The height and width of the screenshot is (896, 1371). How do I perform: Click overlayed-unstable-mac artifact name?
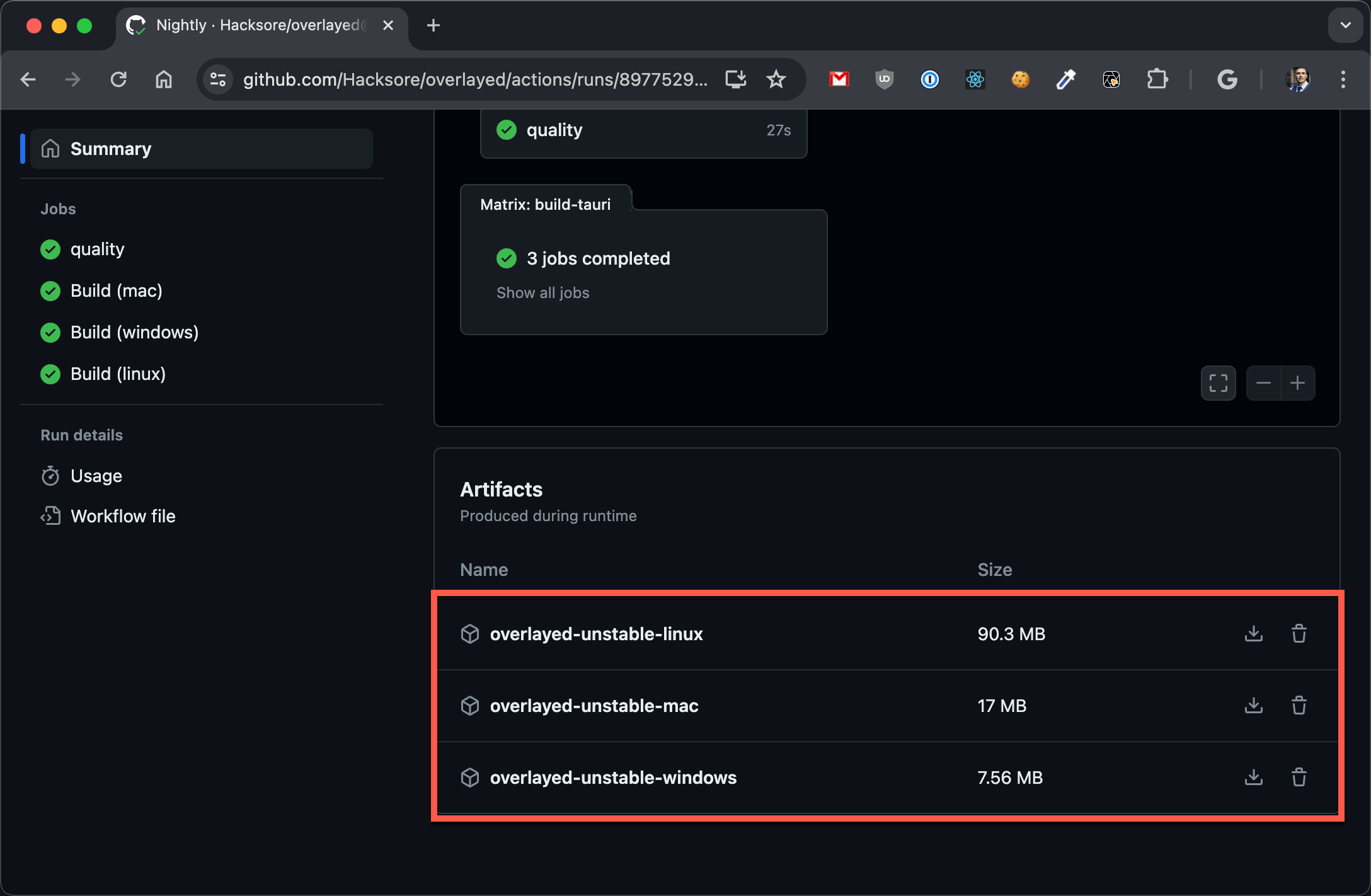[x=594, y=706]
